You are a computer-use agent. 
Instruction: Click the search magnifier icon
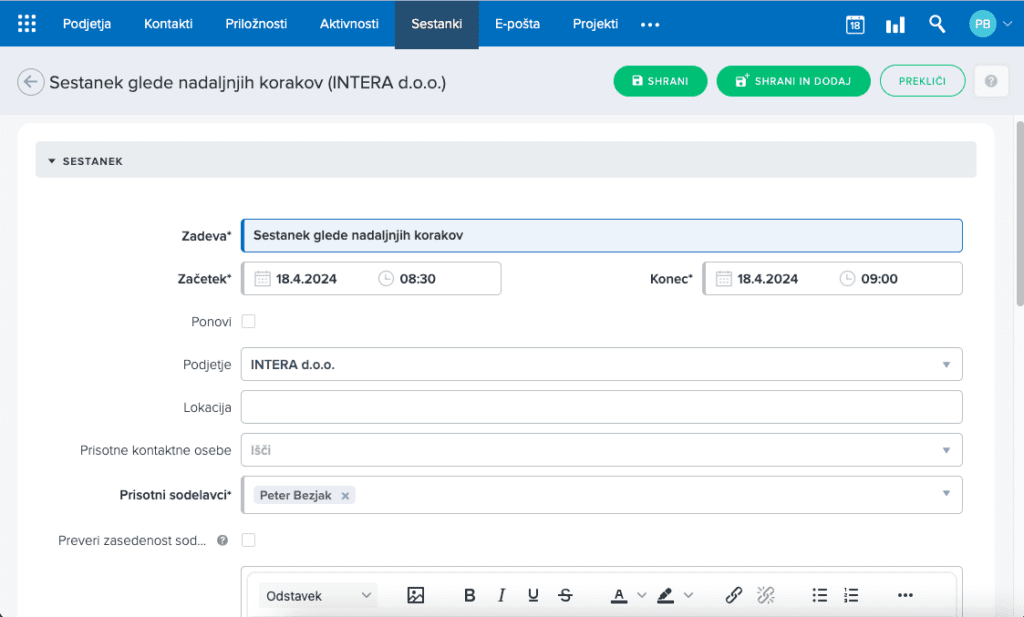937,24
